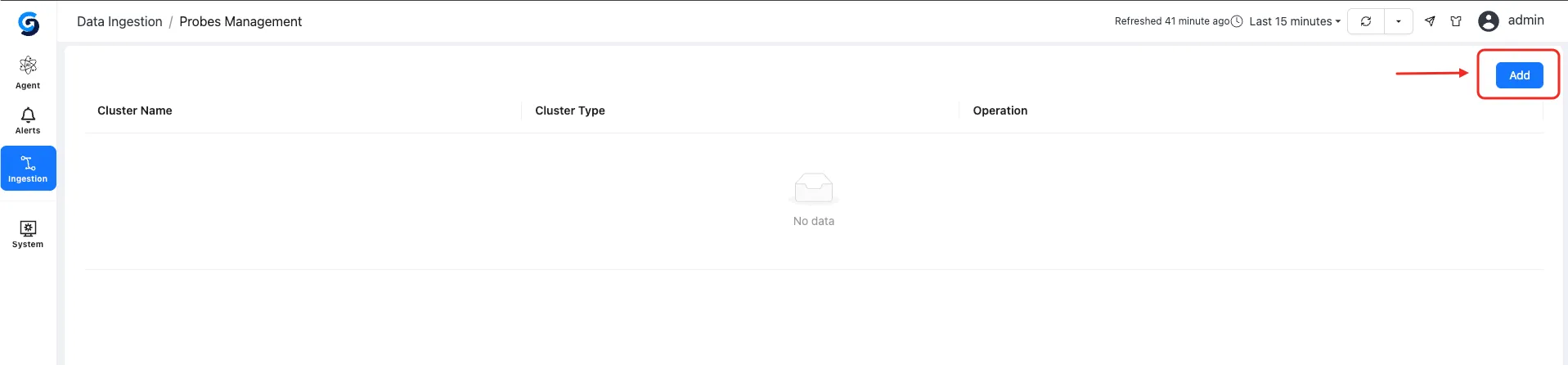Click the admin user avatar
Viewport: 1568px width, 365px height.
(x=1489, y=21)
